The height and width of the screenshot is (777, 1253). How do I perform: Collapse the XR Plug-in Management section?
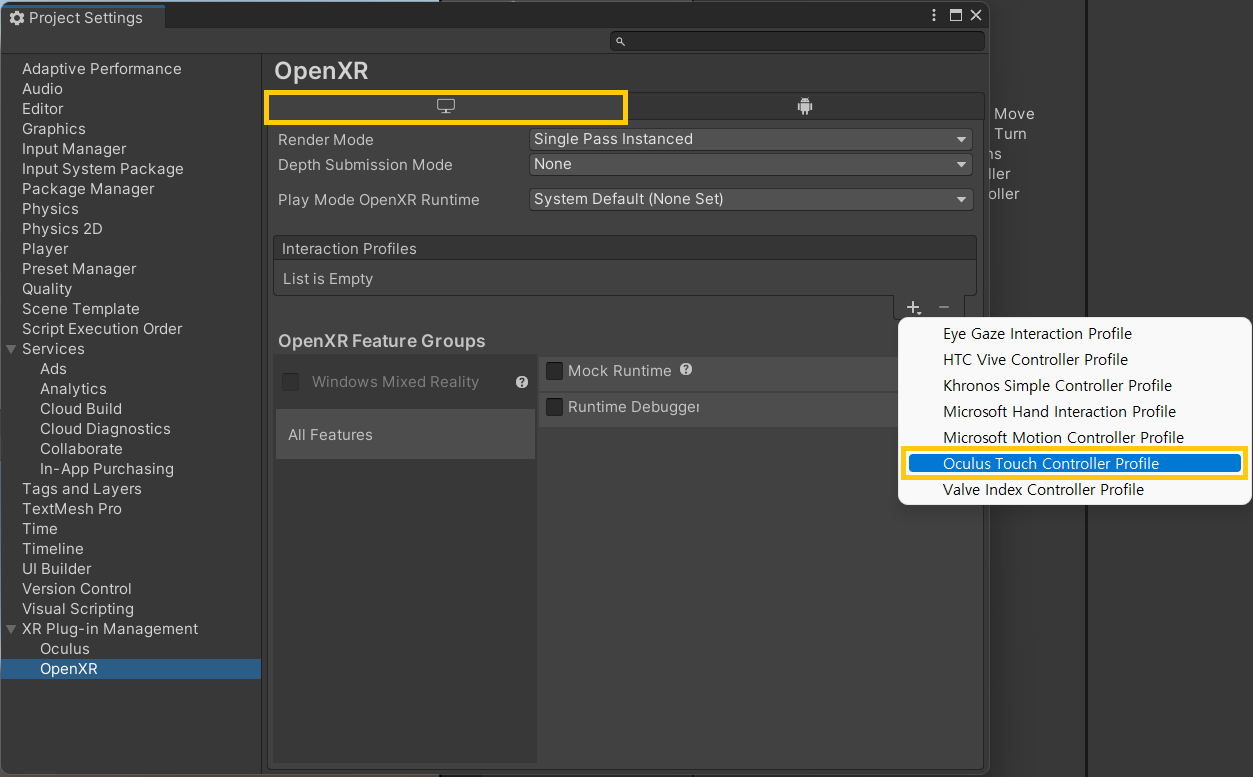[11, 629]
